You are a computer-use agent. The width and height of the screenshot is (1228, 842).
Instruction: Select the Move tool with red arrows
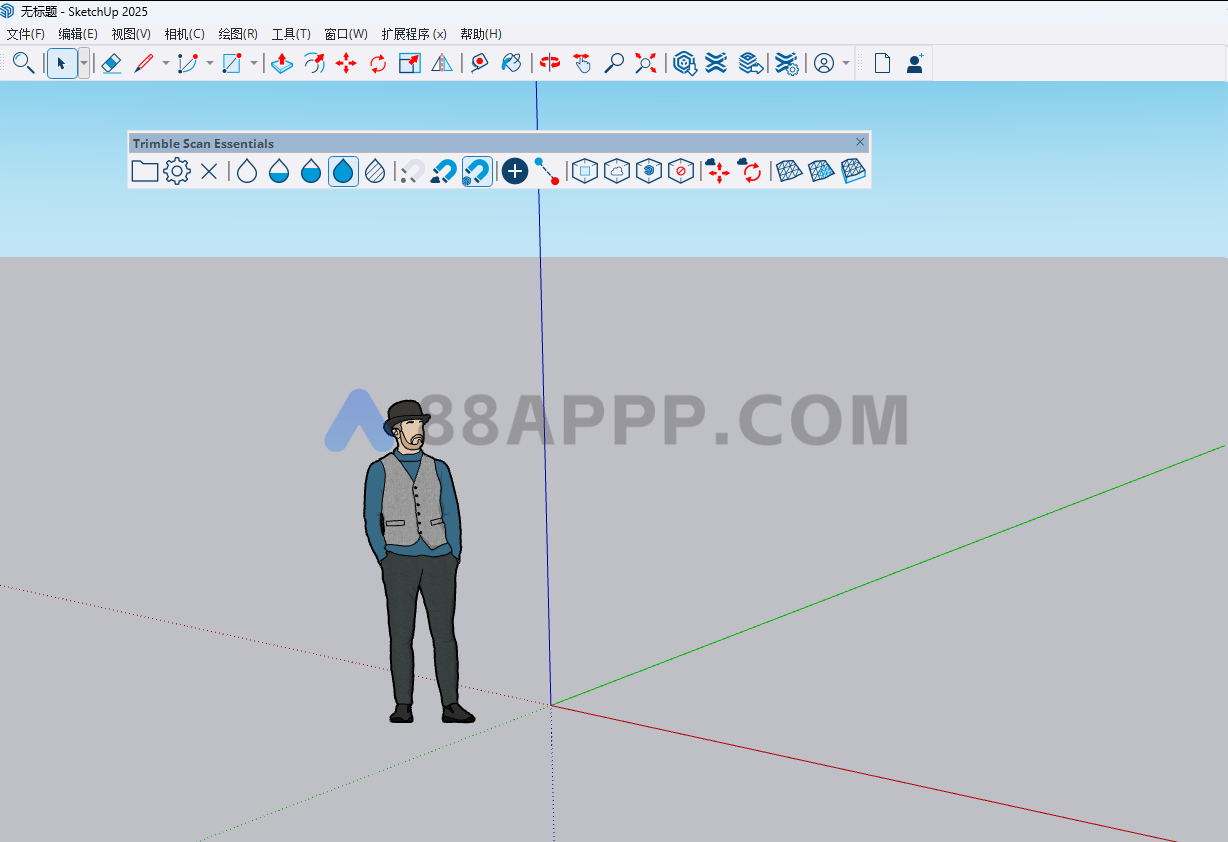point(346,63)
